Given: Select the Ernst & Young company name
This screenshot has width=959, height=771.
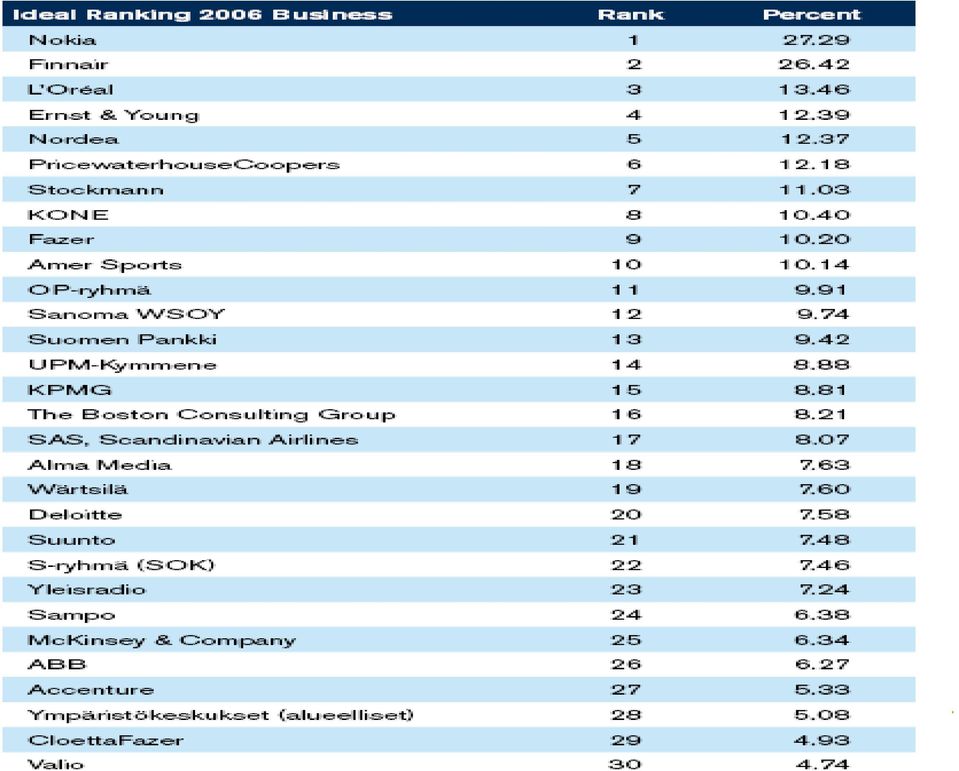Looking at the screenshot, I should point(114,115).
